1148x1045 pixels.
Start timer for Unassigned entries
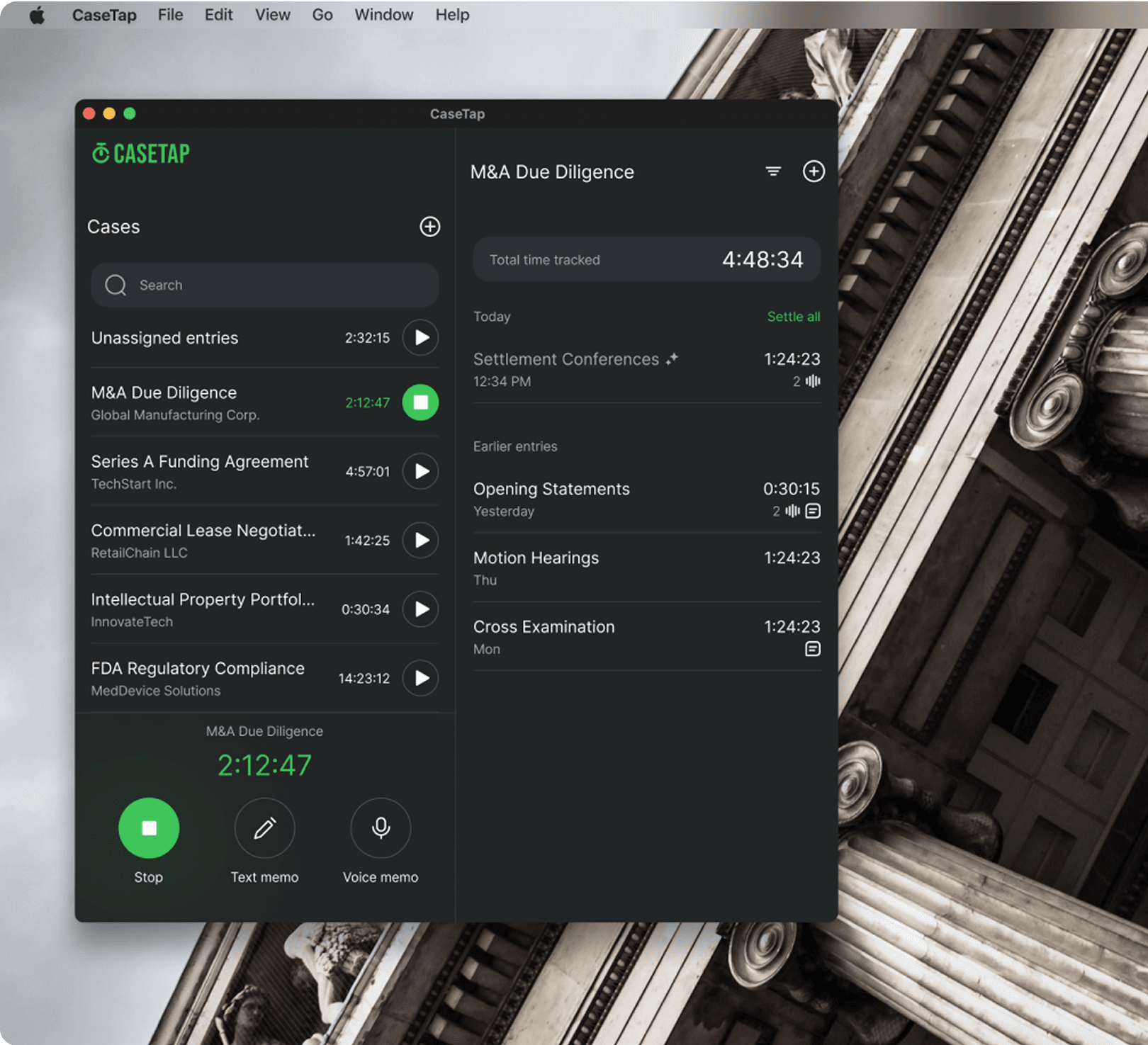pyautogui.click(x=421, y=337)
